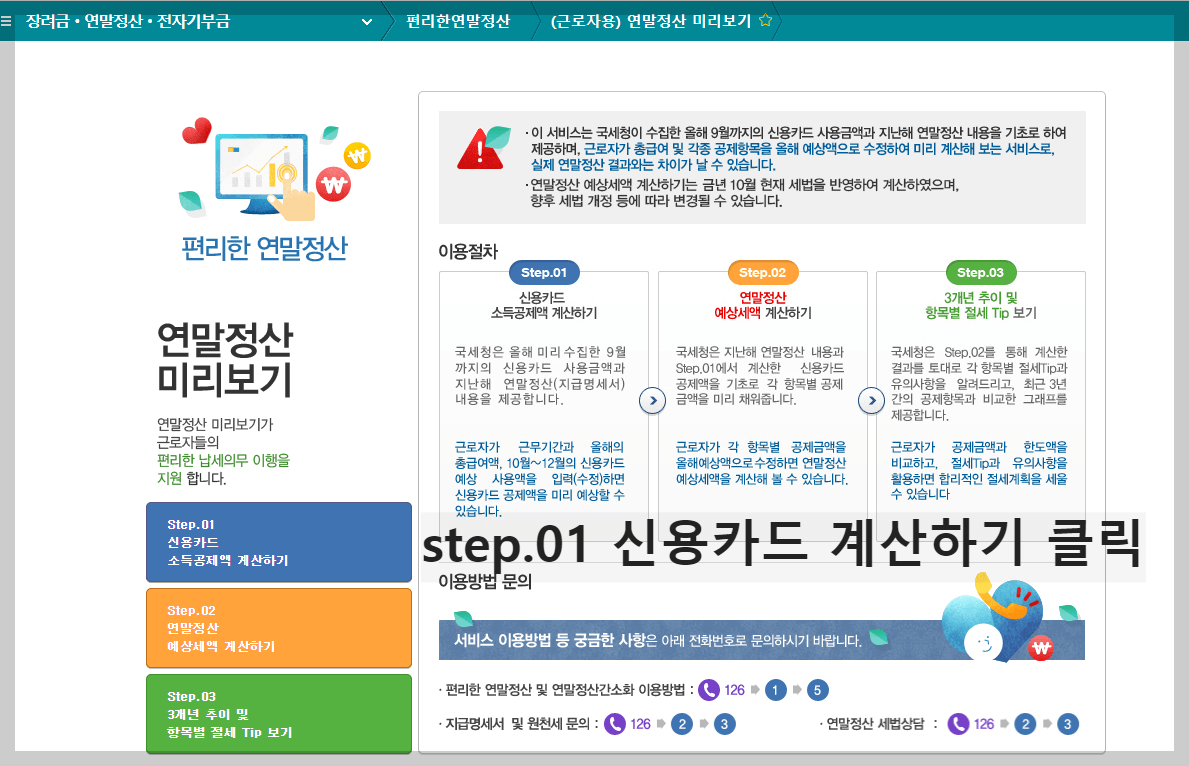Select badge 2 next to 연말정산 세법상담

1024,723
